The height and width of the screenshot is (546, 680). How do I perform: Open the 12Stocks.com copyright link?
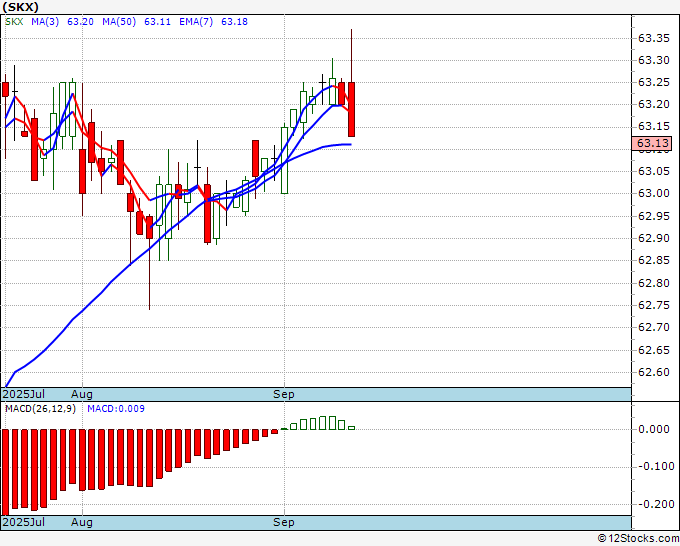[x=638, y=538]
